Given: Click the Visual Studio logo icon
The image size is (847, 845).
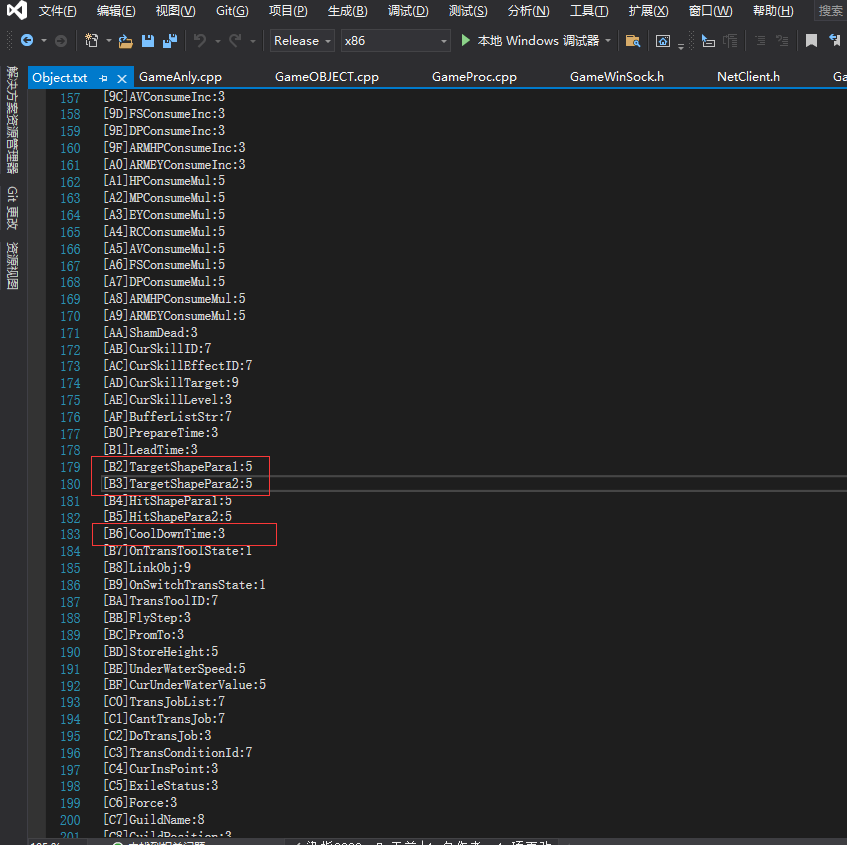Looking at the screenshot, I should point(17,10).
